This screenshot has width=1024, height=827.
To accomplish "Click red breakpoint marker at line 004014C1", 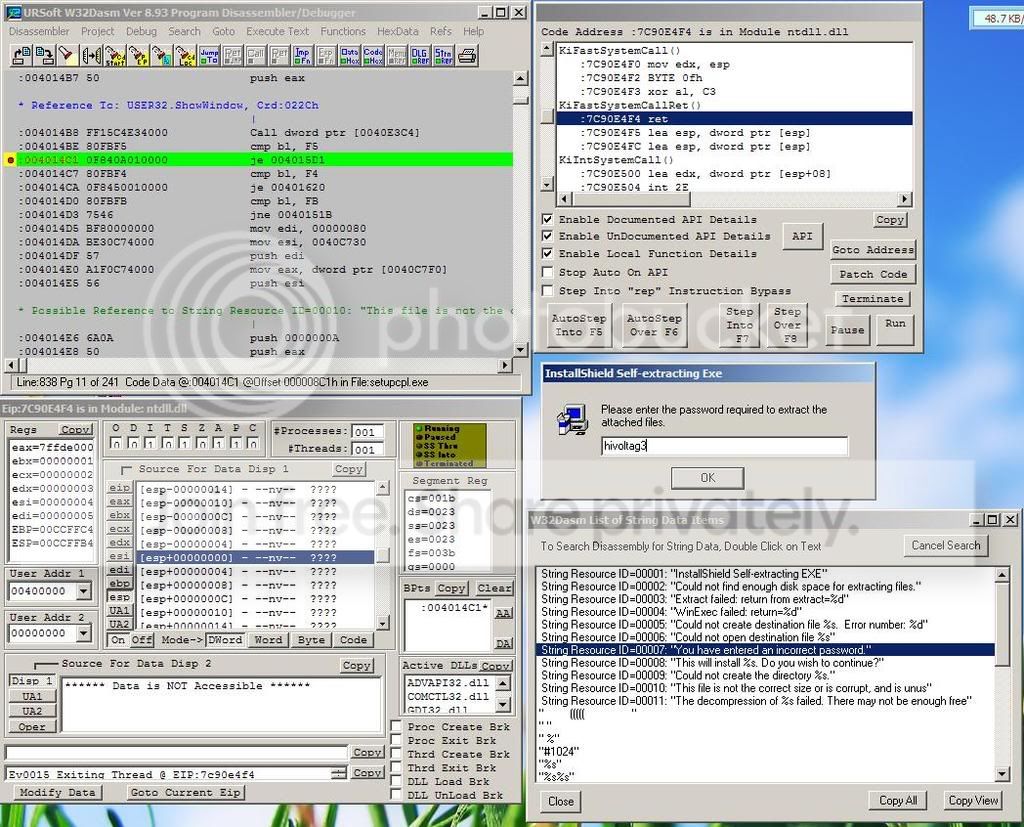I will click(10, 160).
